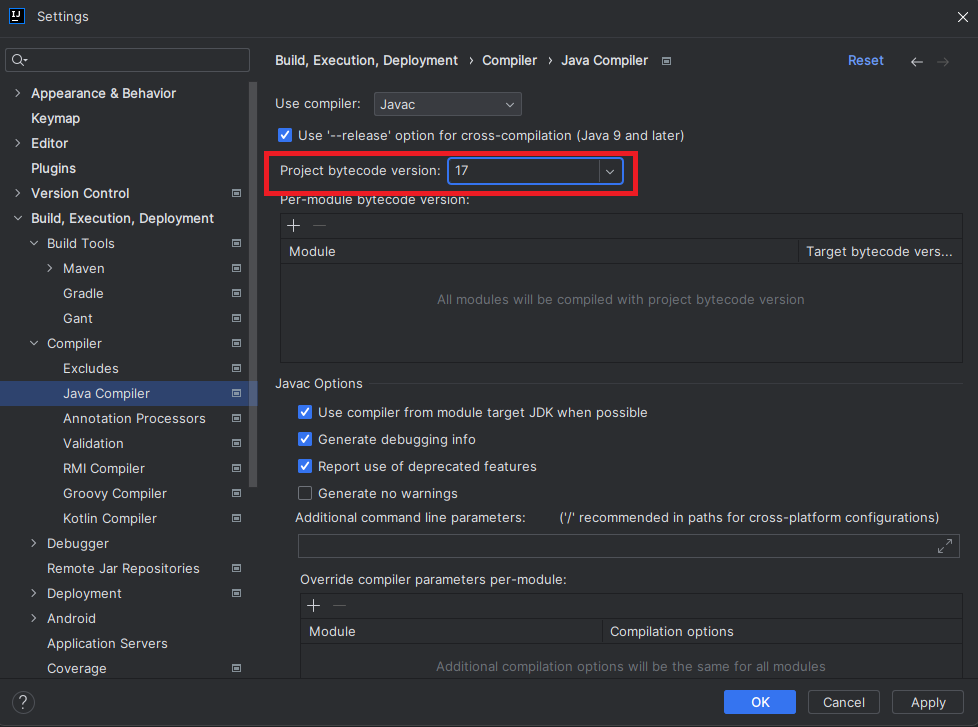Toggle Use compiler from module target JDK
Screen dimensions: 978x727
pyautogui.click(x=305, y=412)
